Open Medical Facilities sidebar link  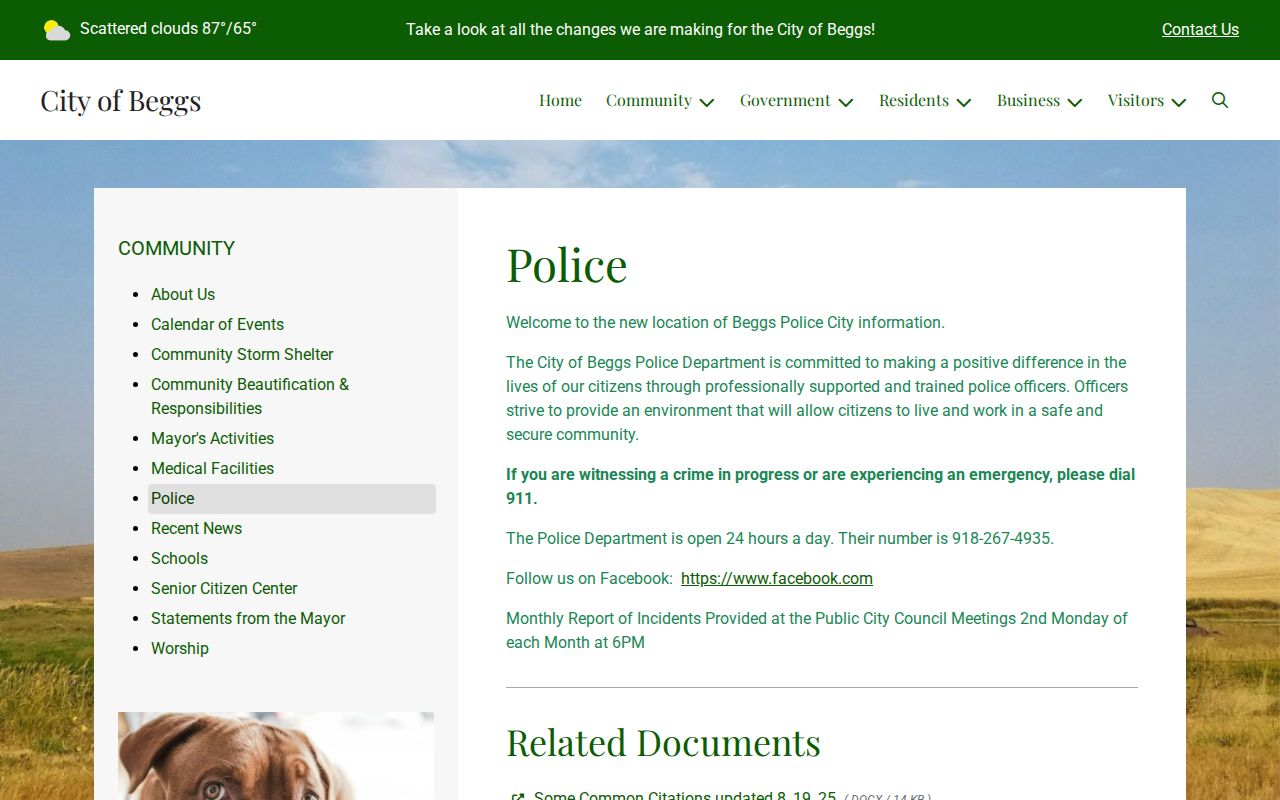(212, 468)
